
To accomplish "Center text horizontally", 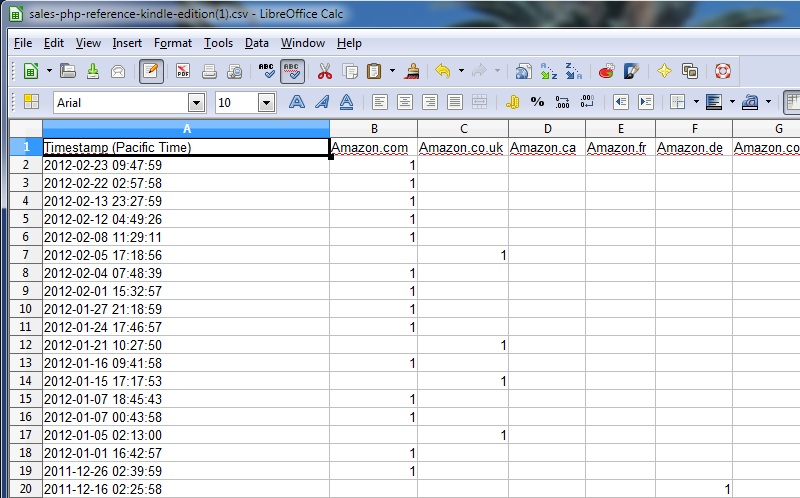I will click(405, 102).
